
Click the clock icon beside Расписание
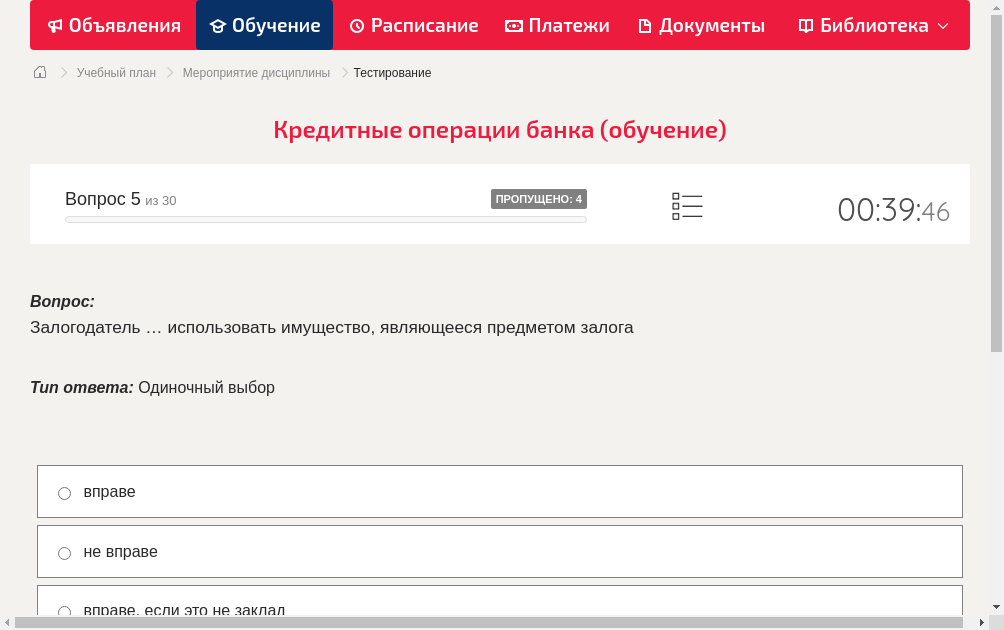(x=355, y=25)
